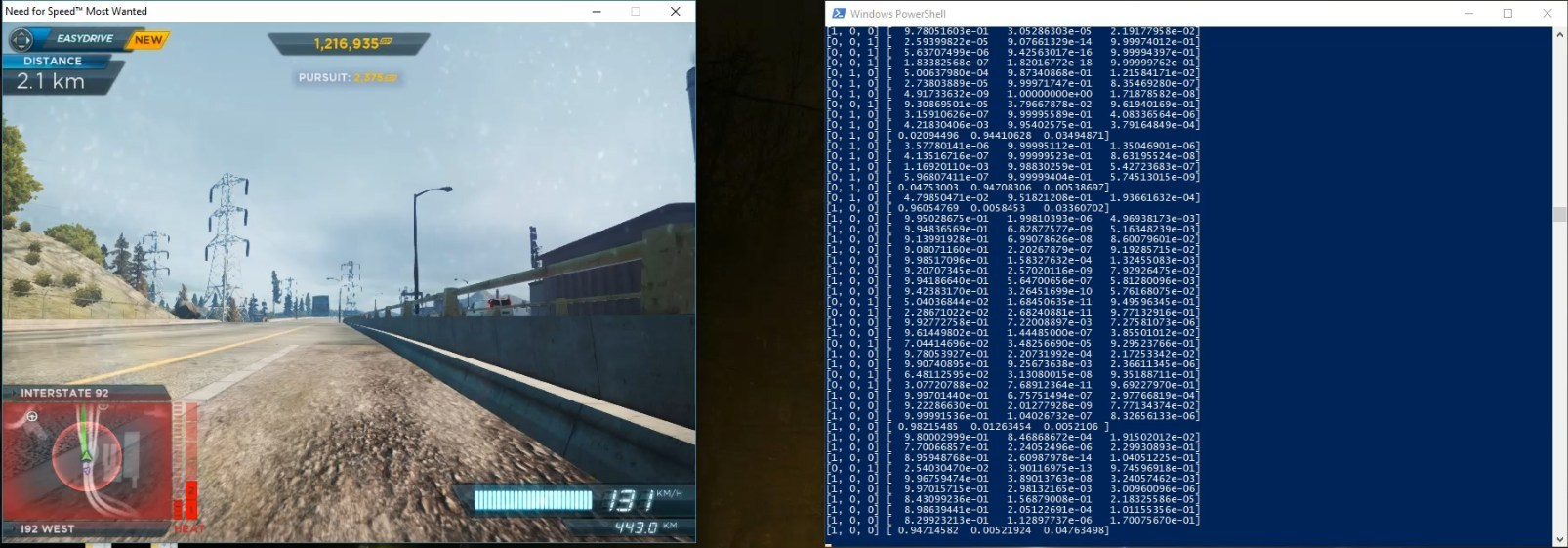Click the output row starting 7.04414696e-02
This screenshot has height=548, width=1568.
(x=1013, y=343)
